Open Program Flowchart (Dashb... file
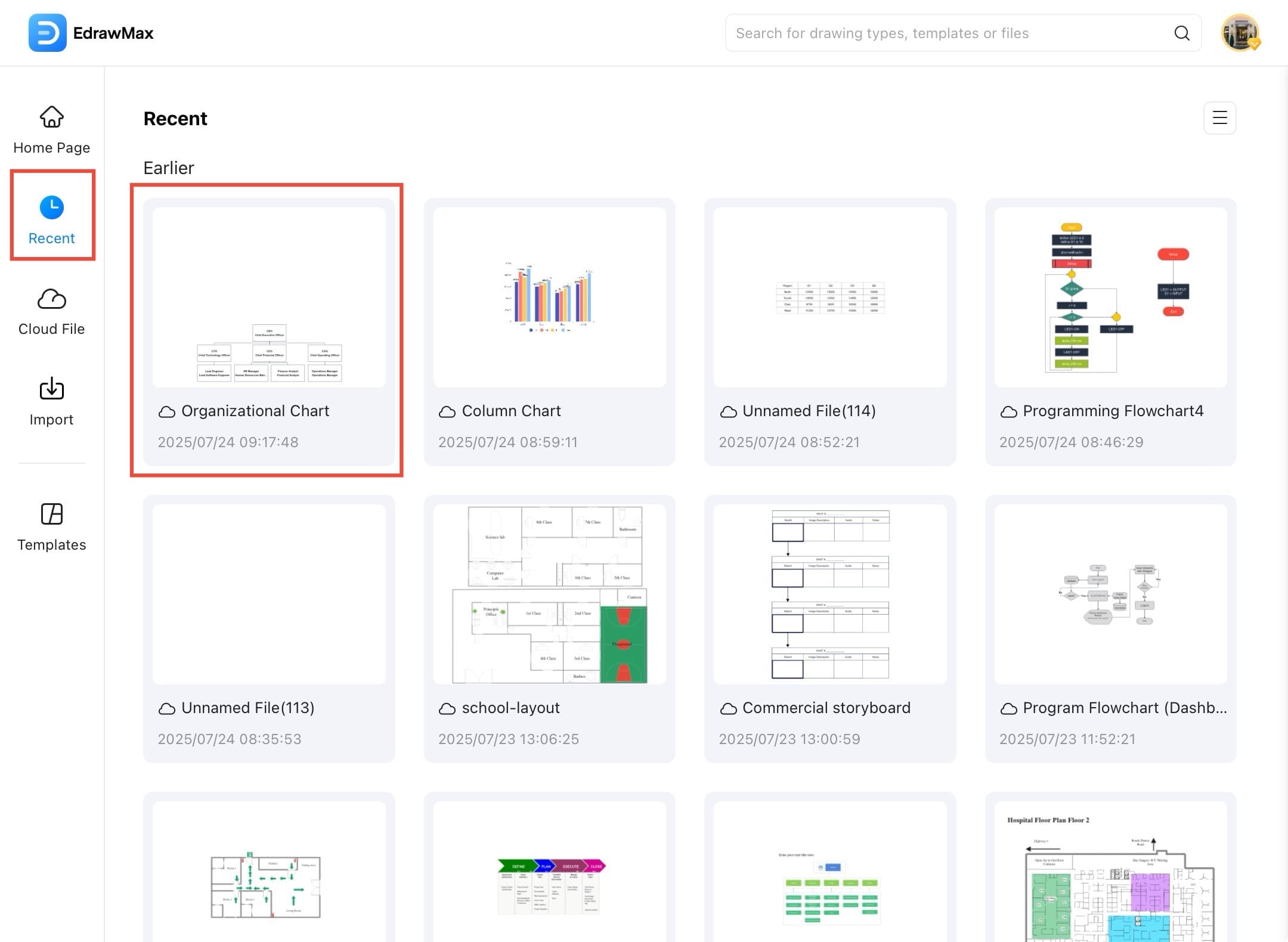This screenshot has width=1288, height=942. pos(1110,594)
